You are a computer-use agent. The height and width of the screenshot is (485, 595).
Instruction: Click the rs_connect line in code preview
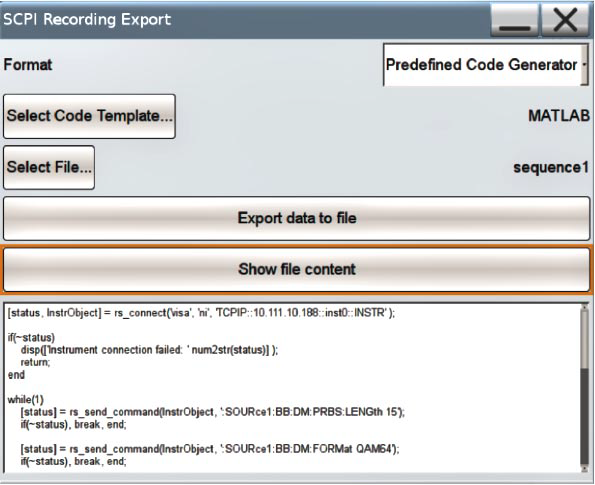[x=201, y=313]
